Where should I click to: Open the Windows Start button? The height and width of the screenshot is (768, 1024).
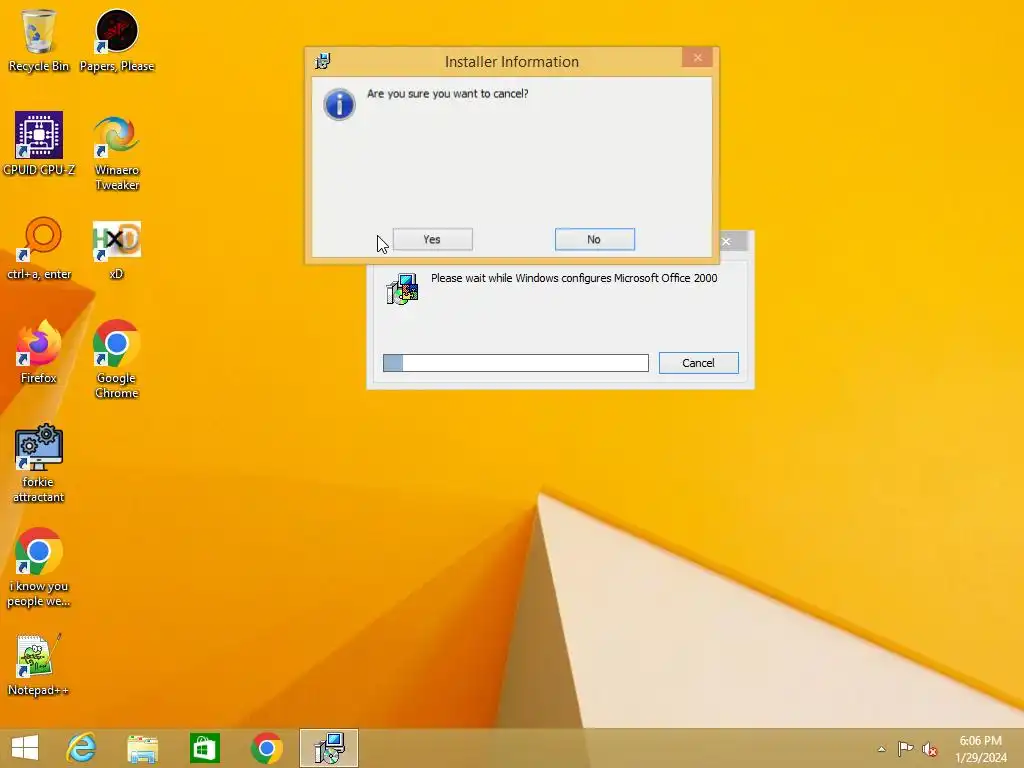(x=25, y=748)
